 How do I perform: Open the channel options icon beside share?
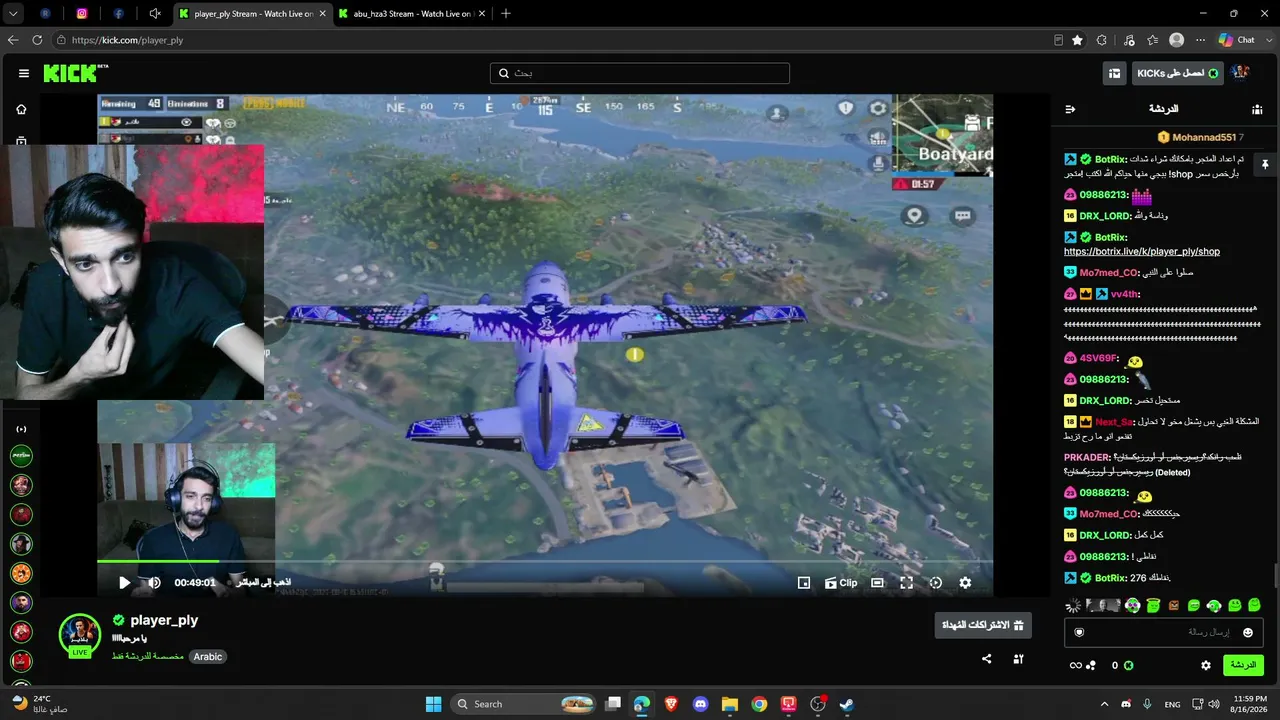(1018, 659)
